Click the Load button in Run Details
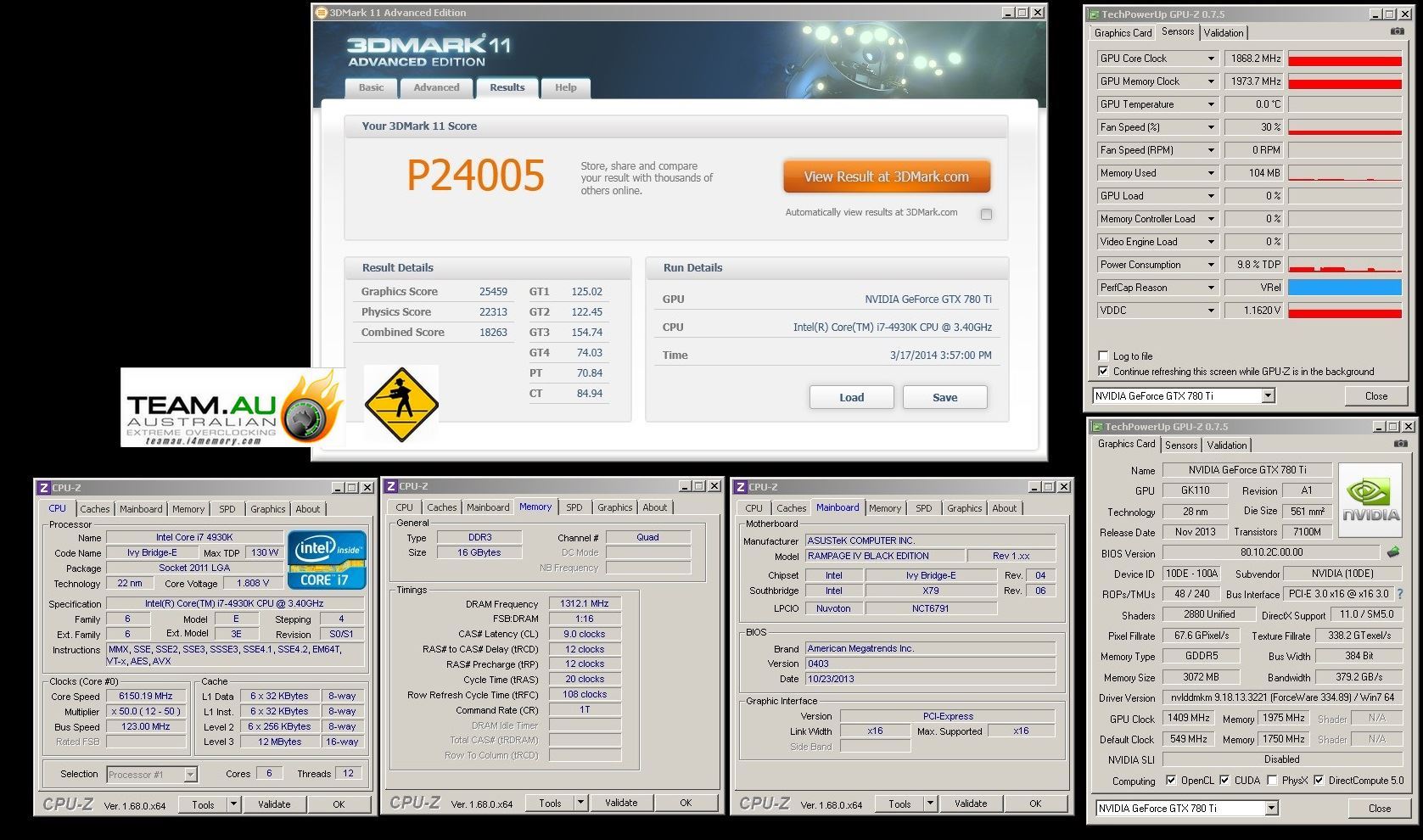1423x840 pixels. (852, 397)
